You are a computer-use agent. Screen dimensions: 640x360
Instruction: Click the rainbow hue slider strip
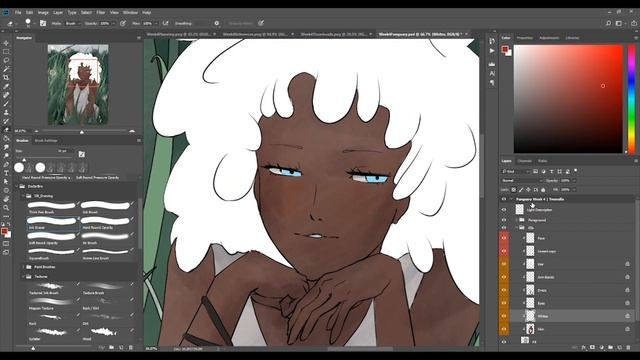631,99
